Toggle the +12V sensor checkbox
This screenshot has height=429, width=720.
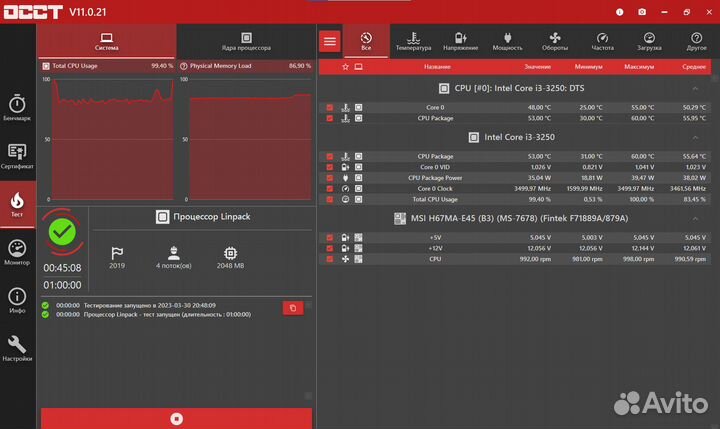click(329, 248)
